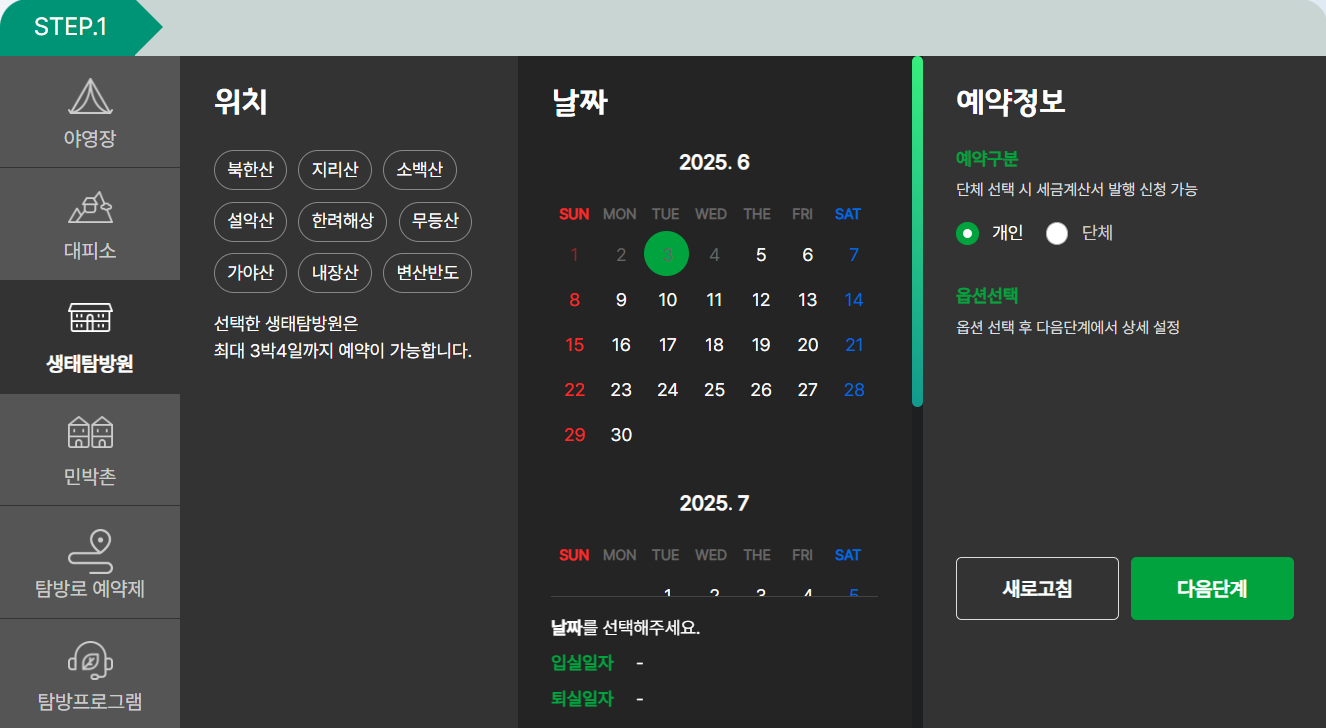Select the 야영장 campground icon in sidebar
This screenshot has height=728, width=1326.
[90, 110]
